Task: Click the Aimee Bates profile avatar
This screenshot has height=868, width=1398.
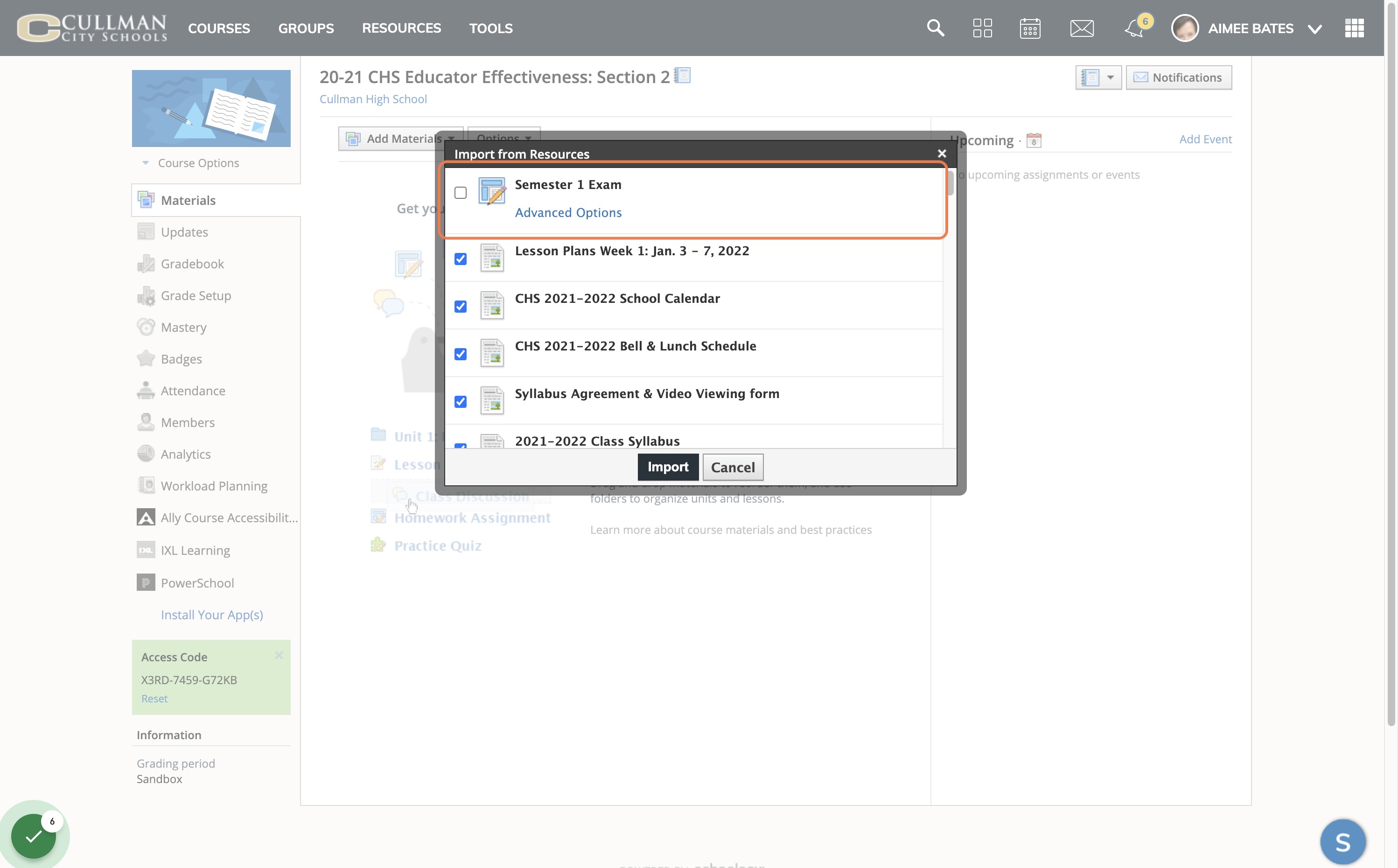Action: coord(1184,28)
